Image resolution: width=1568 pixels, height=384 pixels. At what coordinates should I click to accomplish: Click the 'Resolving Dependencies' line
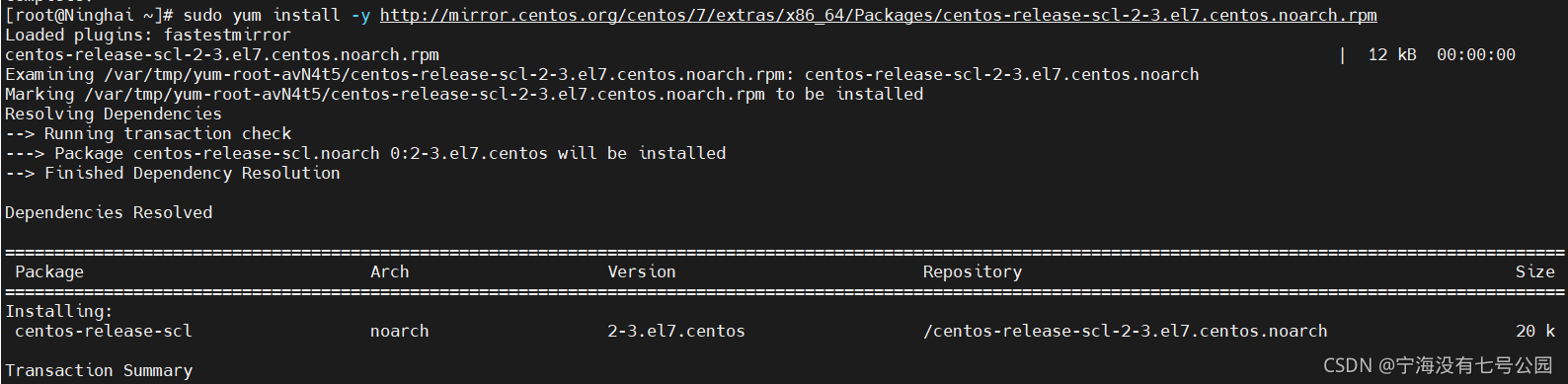(x=114, y=114)
